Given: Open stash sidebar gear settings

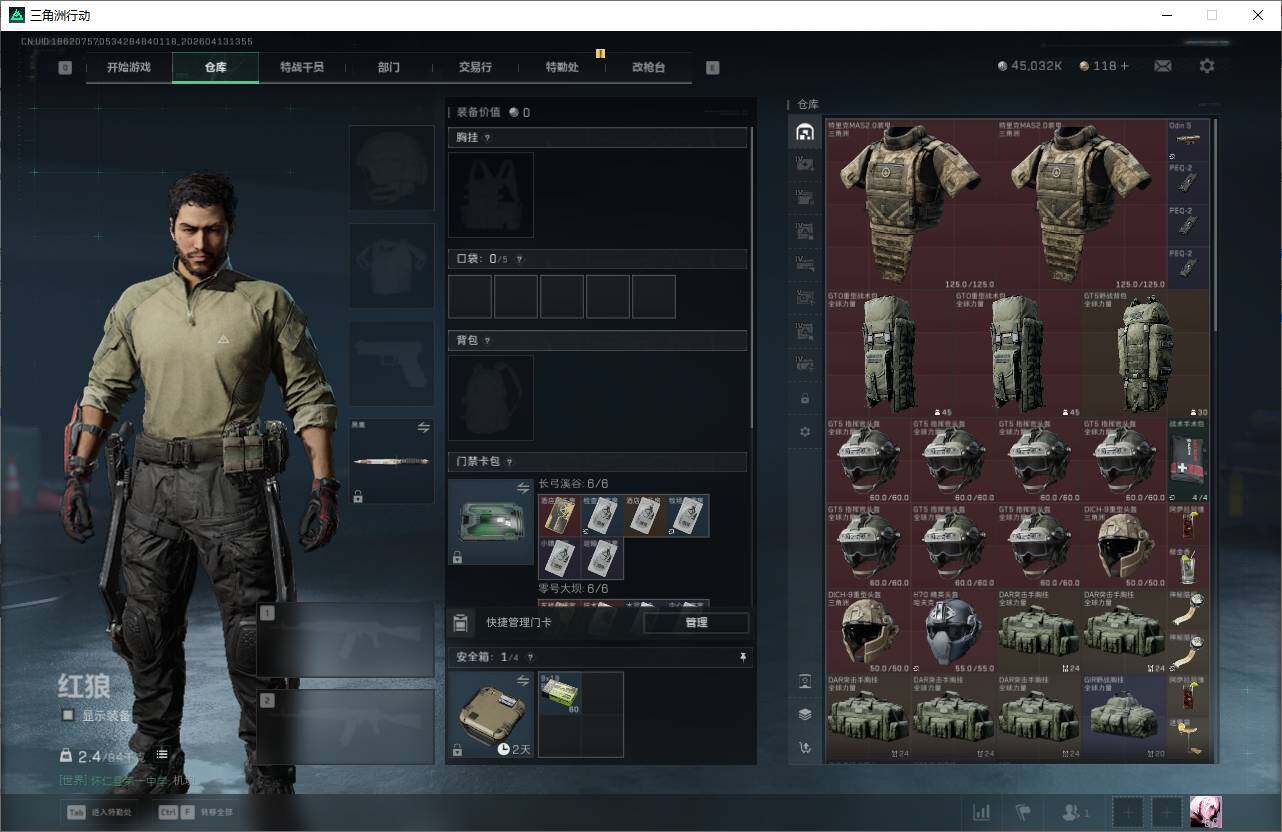Looking at the screenshot, I should coord(805,432).
